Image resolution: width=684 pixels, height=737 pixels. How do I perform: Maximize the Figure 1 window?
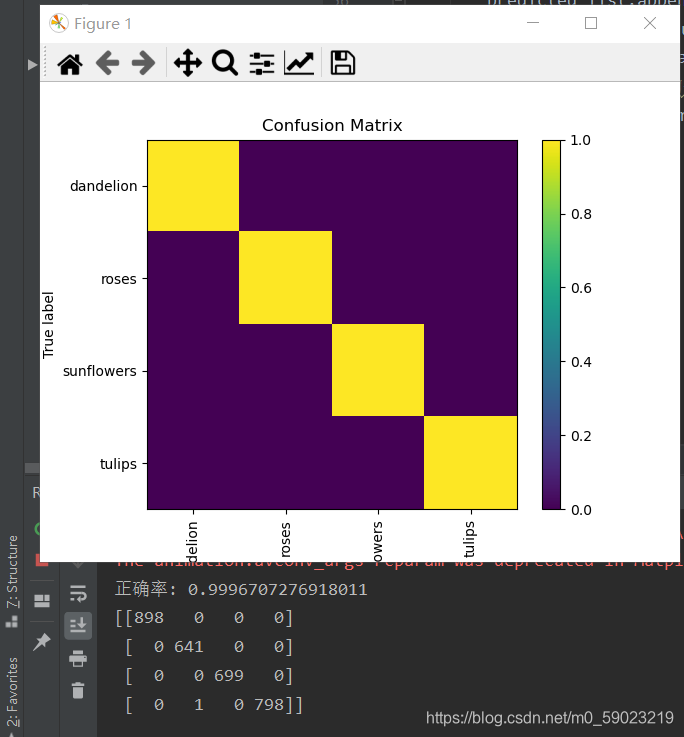[x=591, y=23]
